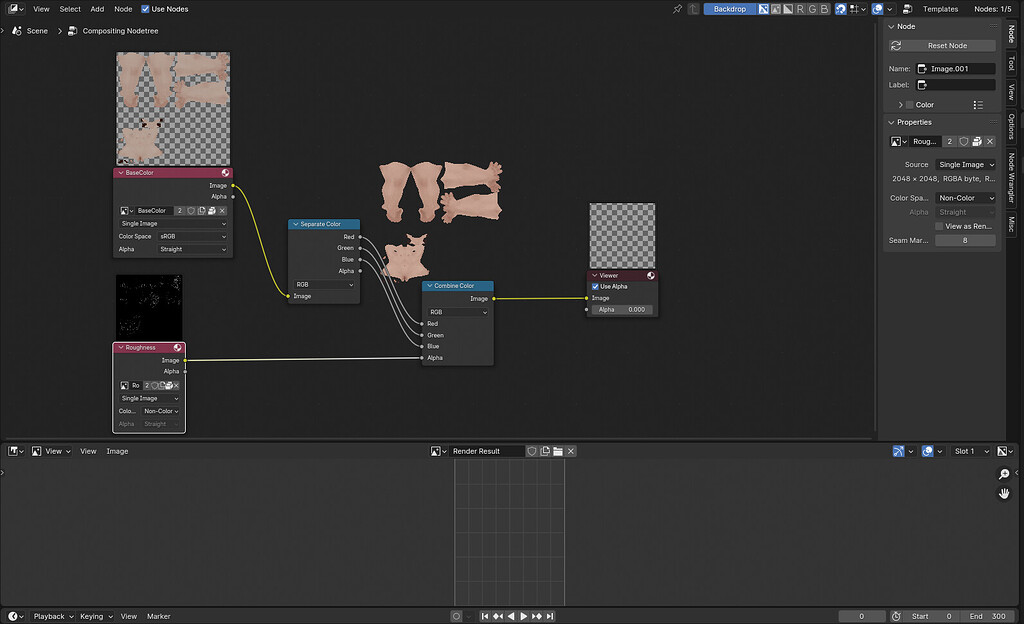Viewport: 1024px width, 624px height.
Task: Open the Select menu in node editor
Action: tap(70, 9)
